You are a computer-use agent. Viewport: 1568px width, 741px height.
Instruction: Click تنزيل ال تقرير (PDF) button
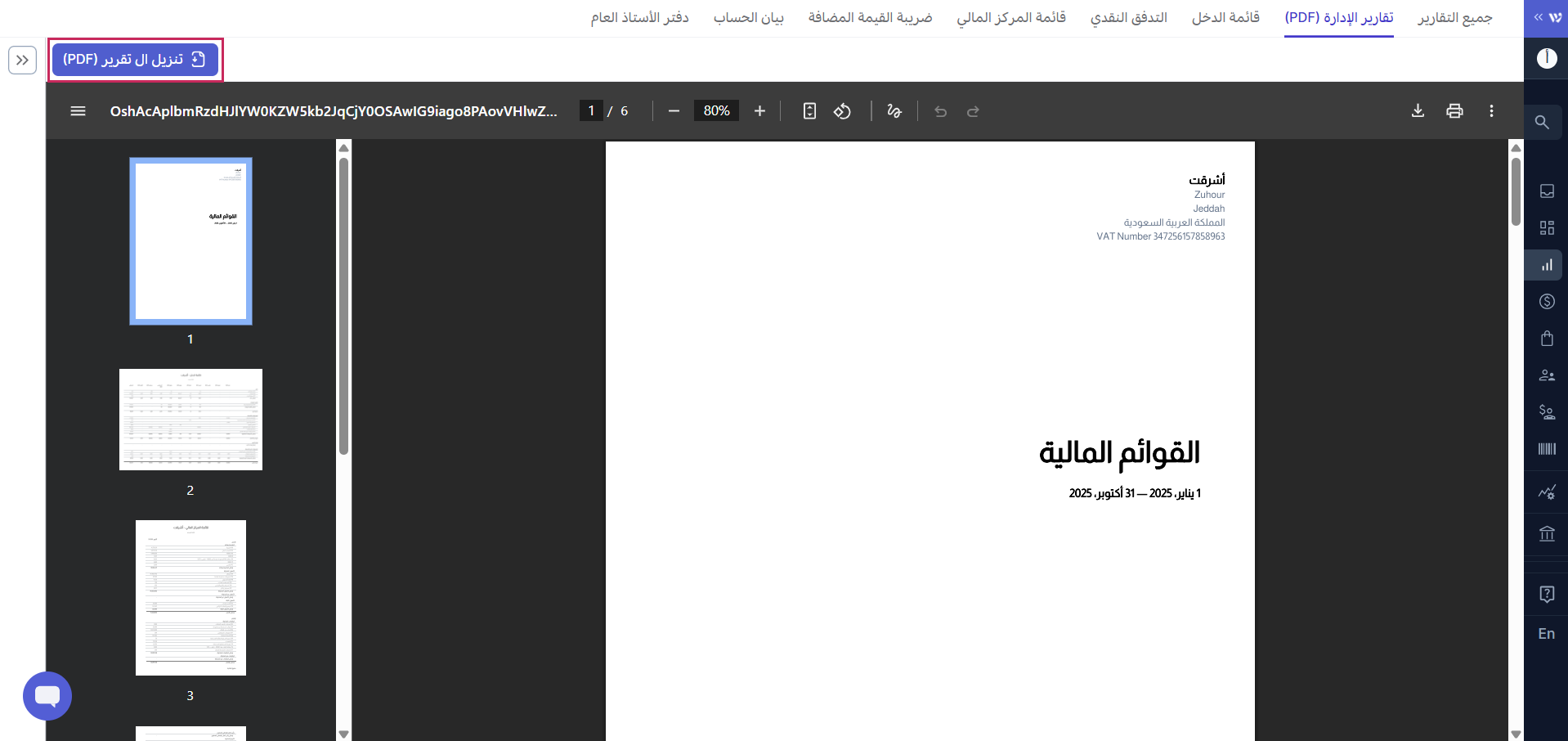[x=135, y=60]
